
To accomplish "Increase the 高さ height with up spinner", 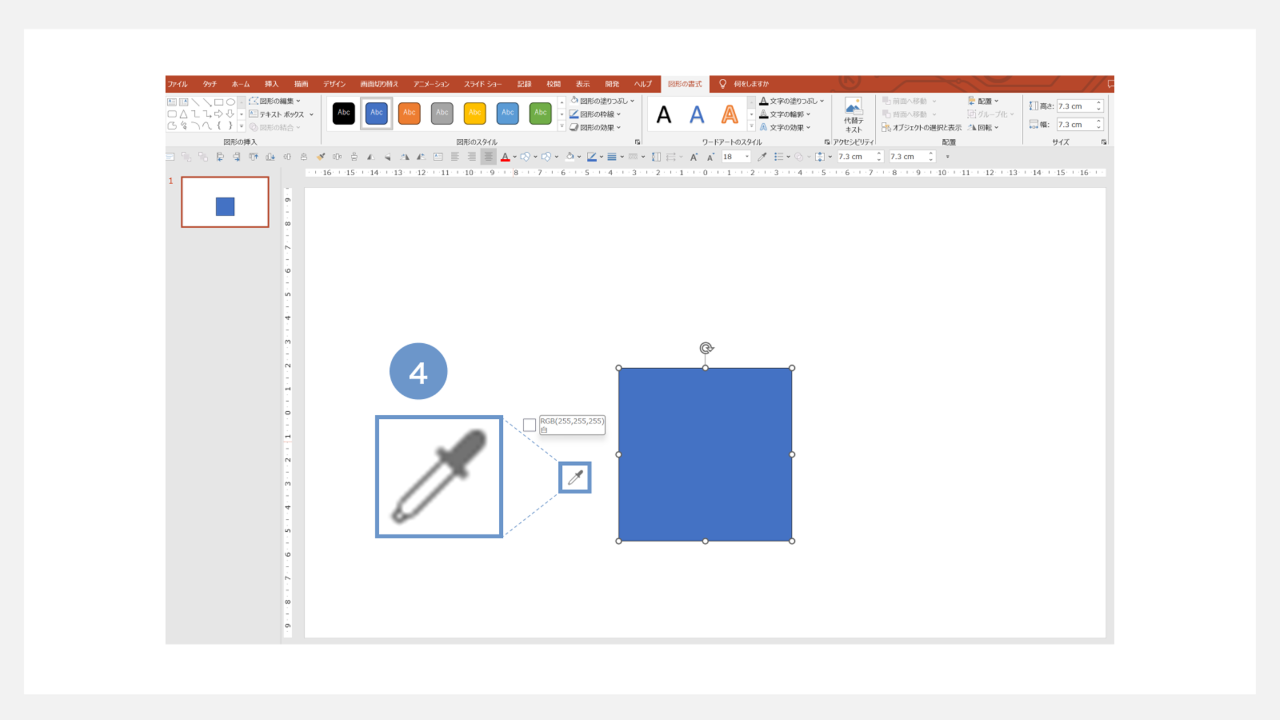I will (x=1099, y=102).
